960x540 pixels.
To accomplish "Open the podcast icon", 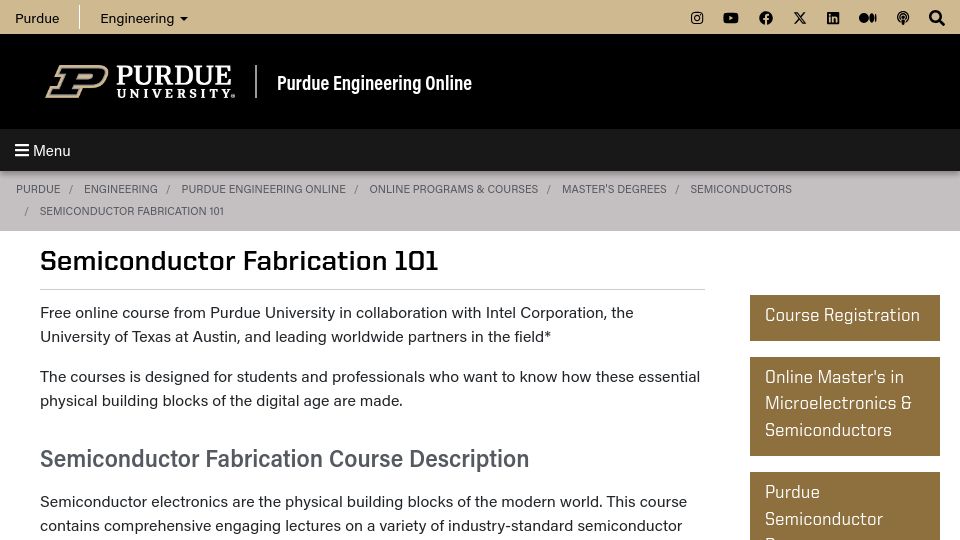I will pyautogui.click(x=902, y=18).
